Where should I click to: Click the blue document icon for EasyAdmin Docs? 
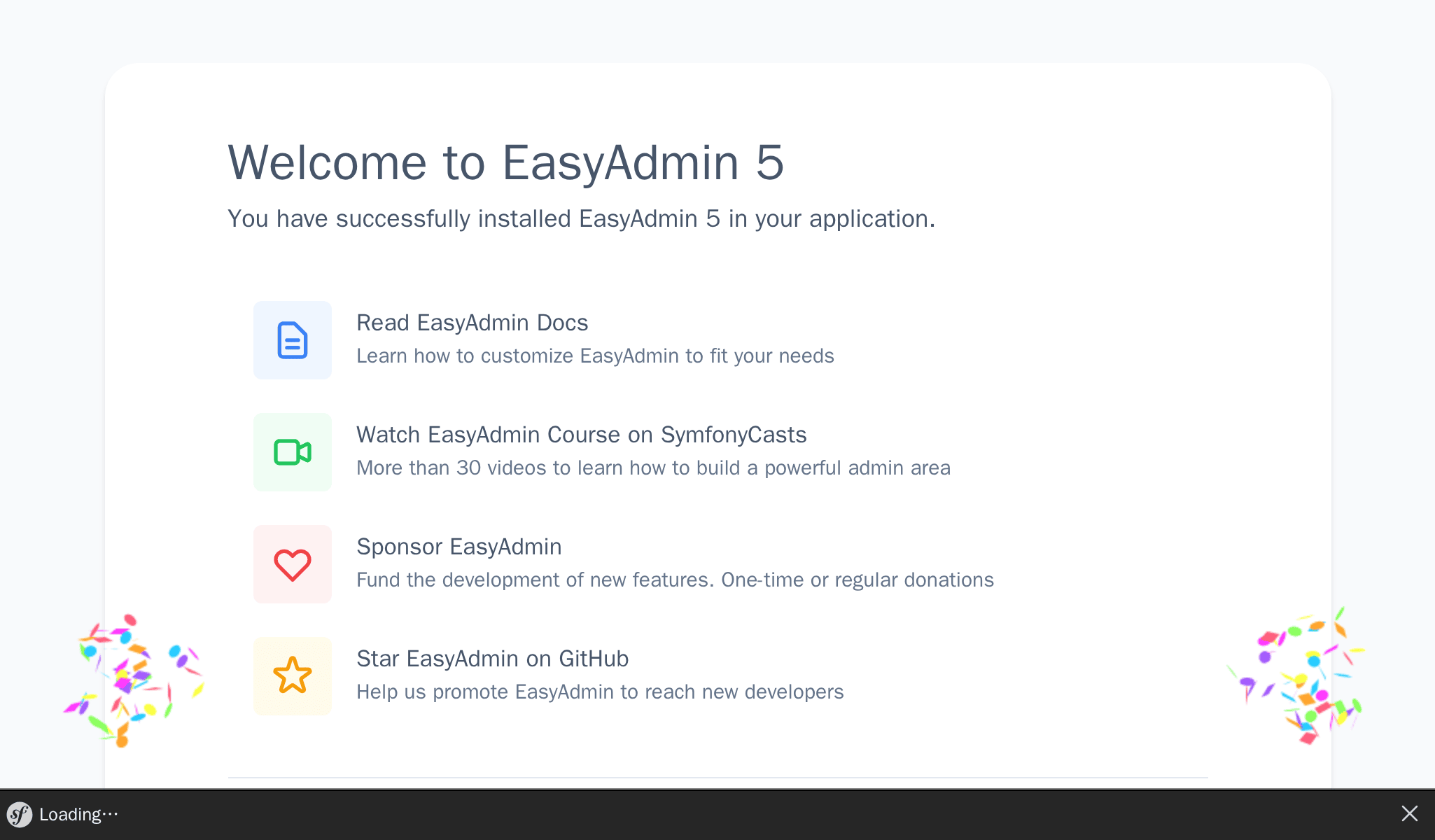[x=293, y=340]
